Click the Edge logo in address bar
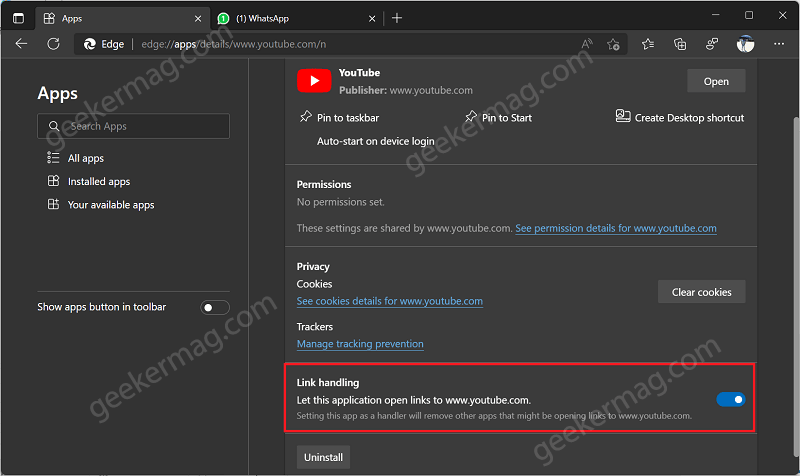Screen dimensions: 800x476 coord(90,44)
